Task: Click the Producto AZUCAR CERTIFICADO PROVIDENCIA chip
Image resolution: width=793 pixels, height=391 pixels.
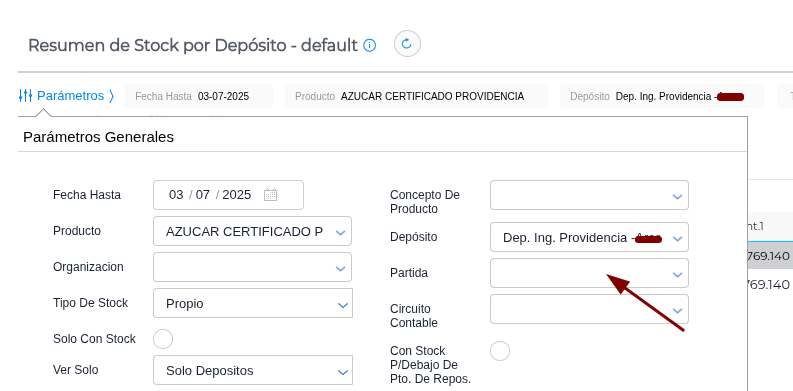Action: 416,96
